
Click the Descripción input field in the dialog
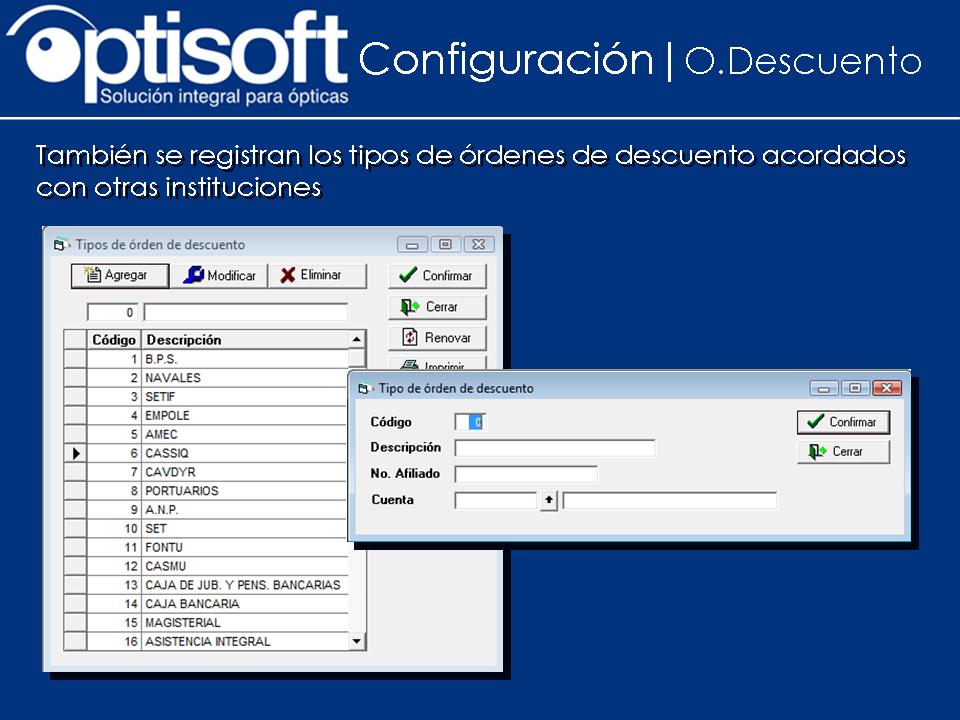click(555, 447)
